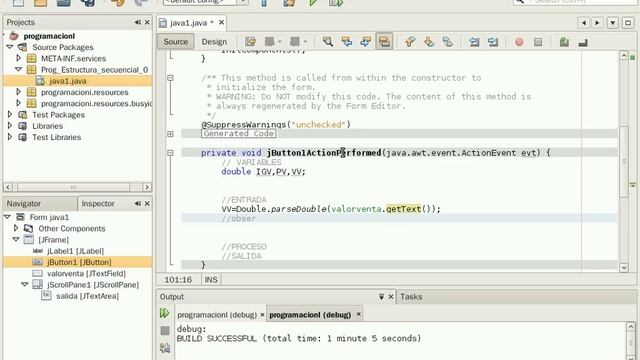Viewport: 640px width, 360px height.
Task: Click the settings icon below Stop in Output
Action: point(165,348)
